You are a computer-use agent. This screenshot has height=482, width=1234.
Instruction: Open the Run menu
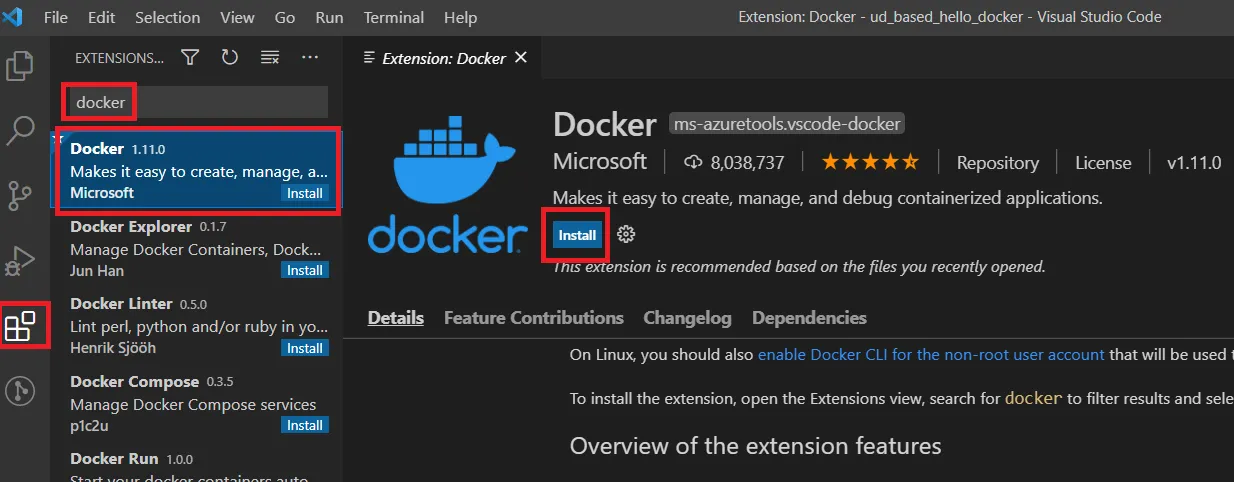(329, 18)
